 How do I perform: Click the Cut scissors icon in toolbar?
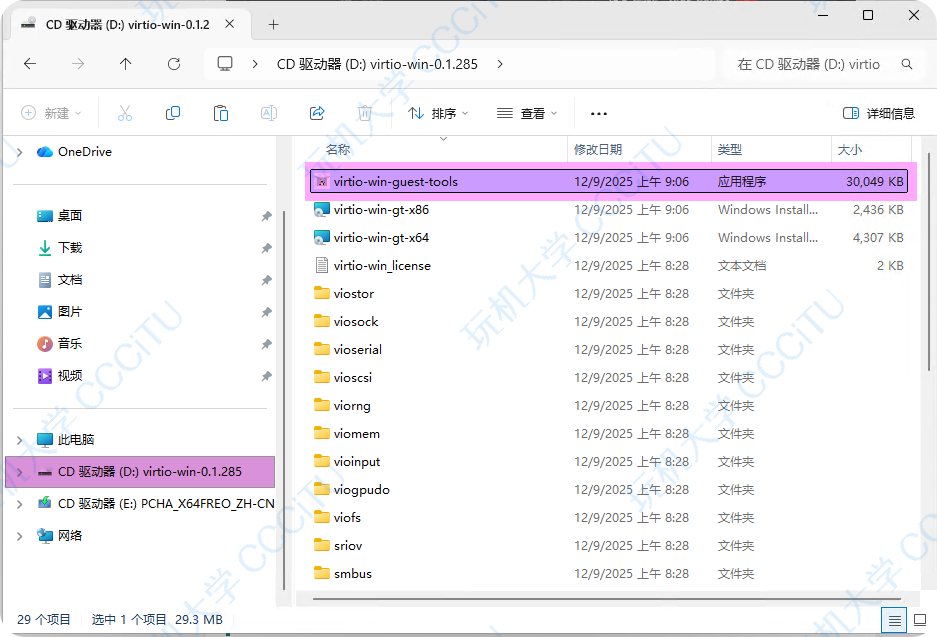125,113
